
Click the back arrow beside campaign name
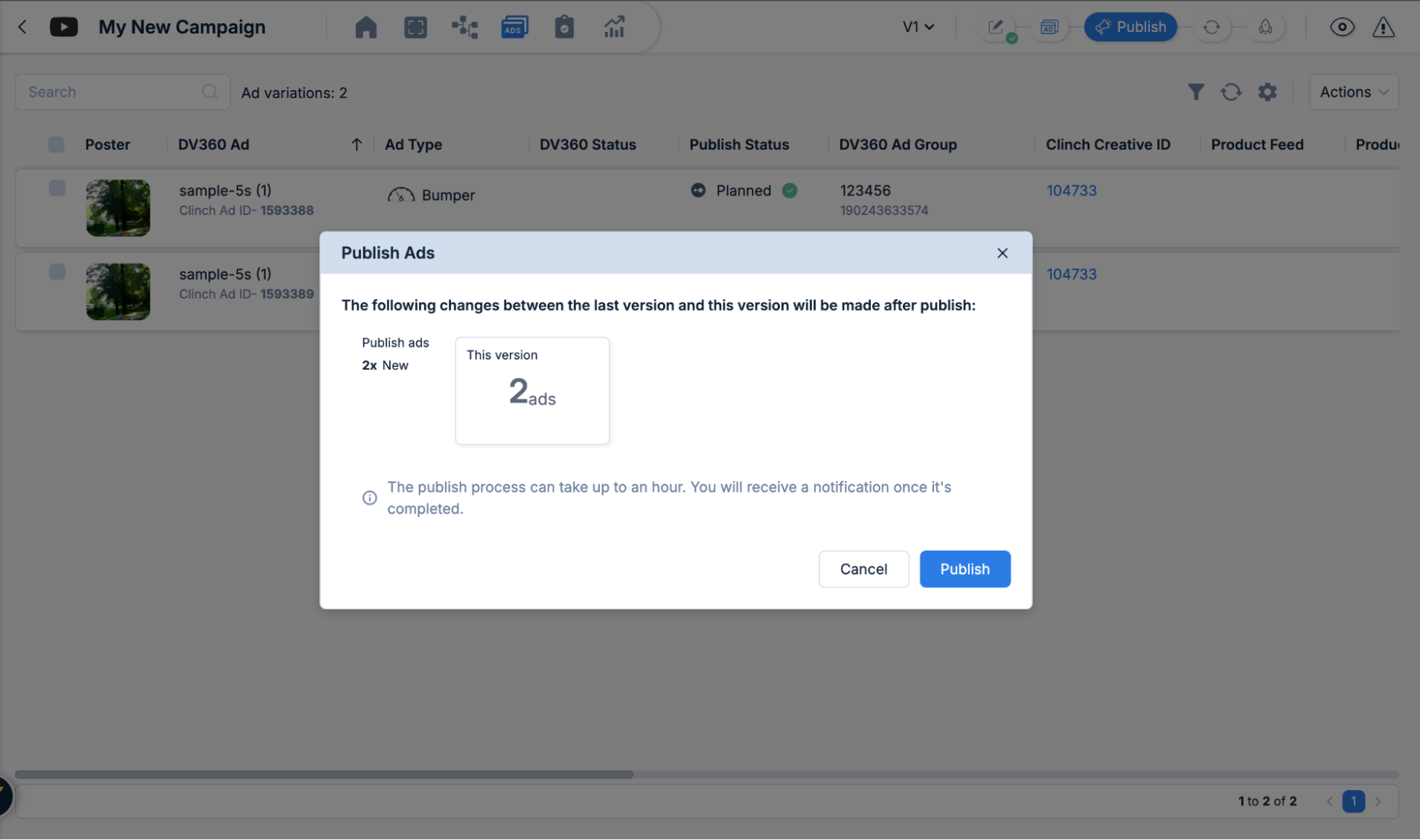point(22,27)
